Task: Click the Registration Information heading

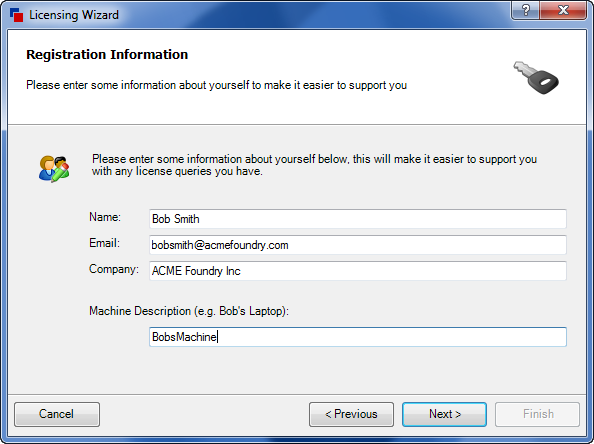Action: point(107,55)
